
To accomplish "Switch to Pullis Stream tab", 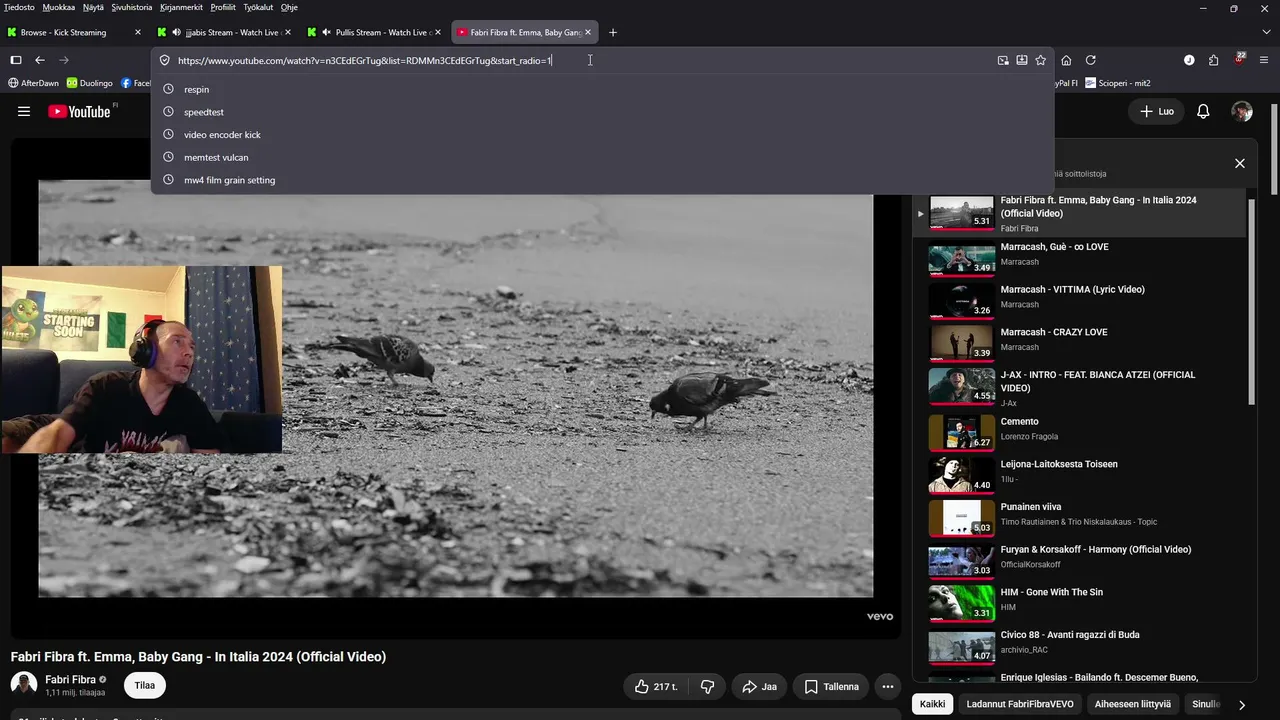I will tap(374, 32).
